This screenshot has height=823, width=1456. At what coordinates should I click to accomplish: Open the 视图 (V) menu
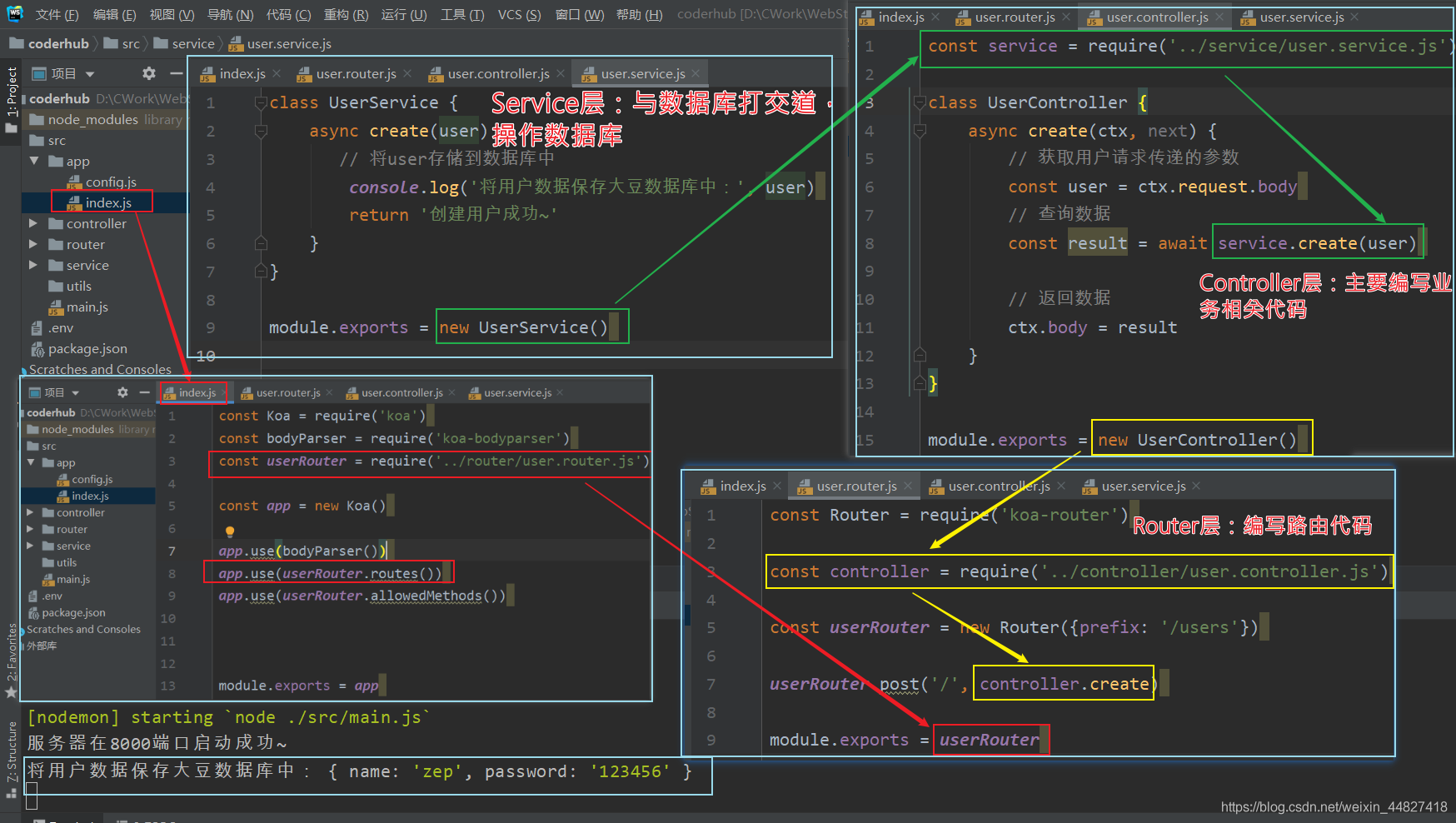pyautogui.click(x=172, y=15)
